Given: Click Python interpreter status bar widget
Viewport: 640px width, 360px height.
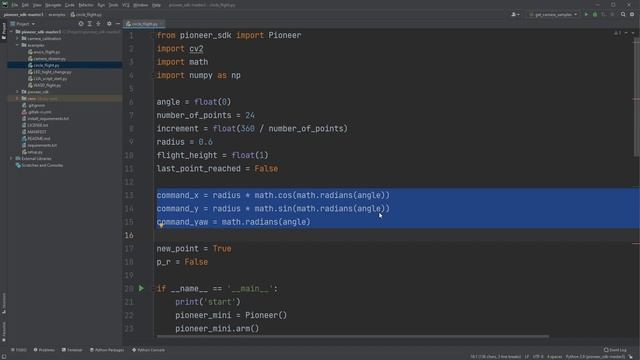Looking at the screenshot, I should coord(595,357).
